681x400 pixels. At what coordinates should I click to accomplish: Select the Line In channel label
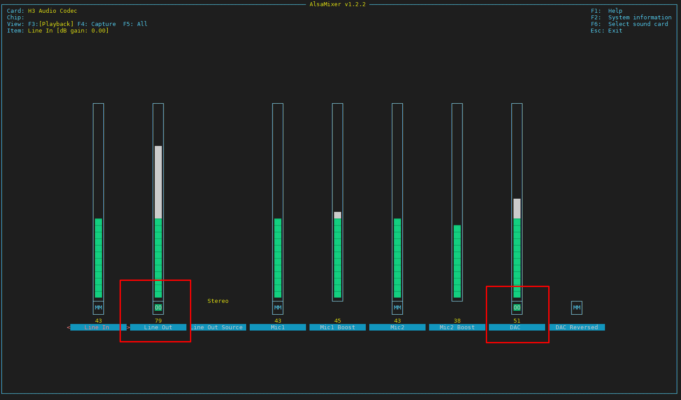99,327
